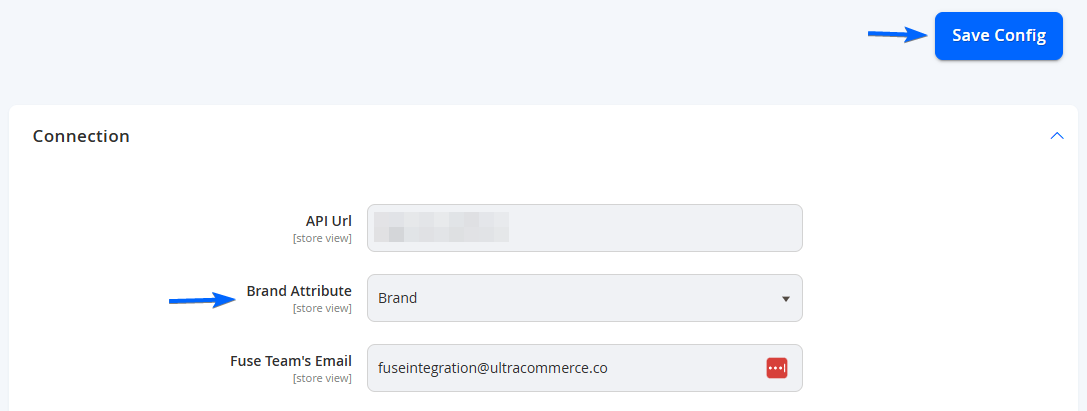Click blue arrow pointing to Save Config
Screen dimensions: 1087x411
(x=898, y=35)
